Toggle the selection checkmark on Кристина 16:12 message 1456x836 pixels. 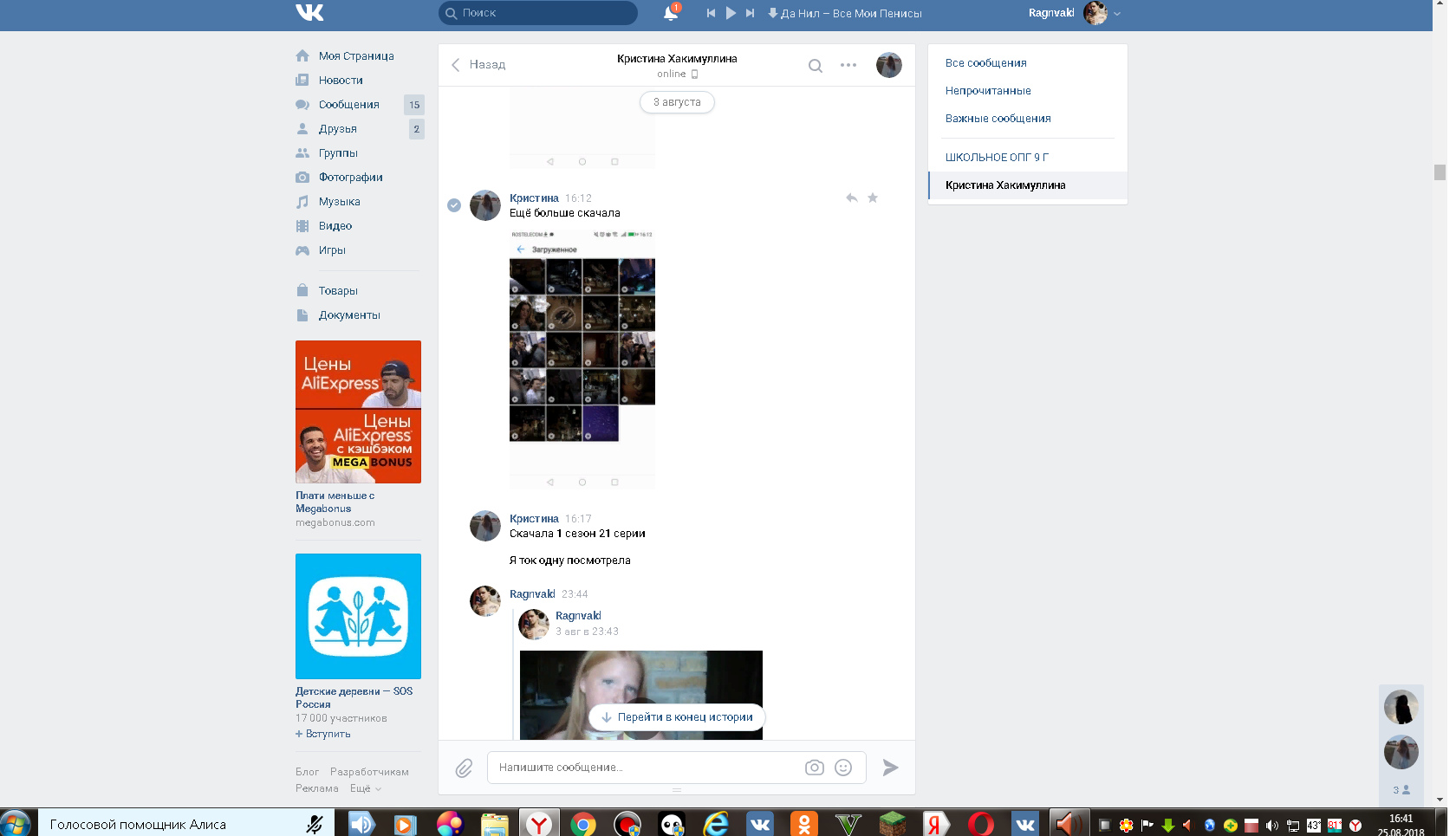tap(454, 205)
